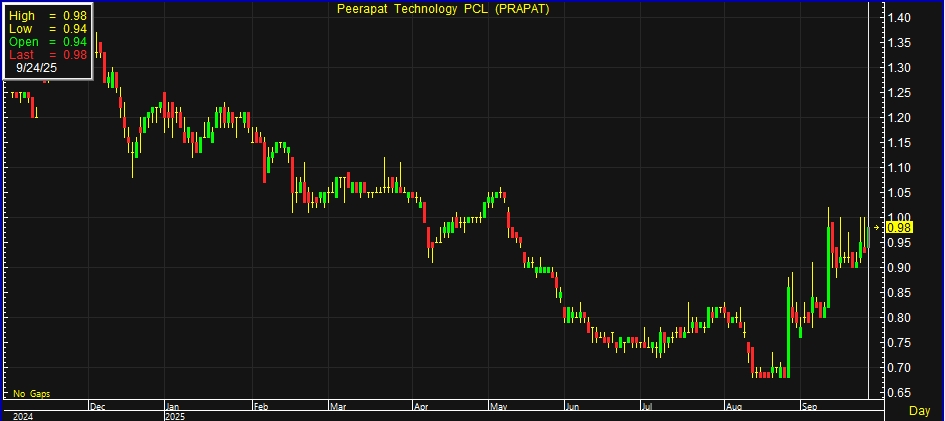Click the No Gaps label

(31, 393)
